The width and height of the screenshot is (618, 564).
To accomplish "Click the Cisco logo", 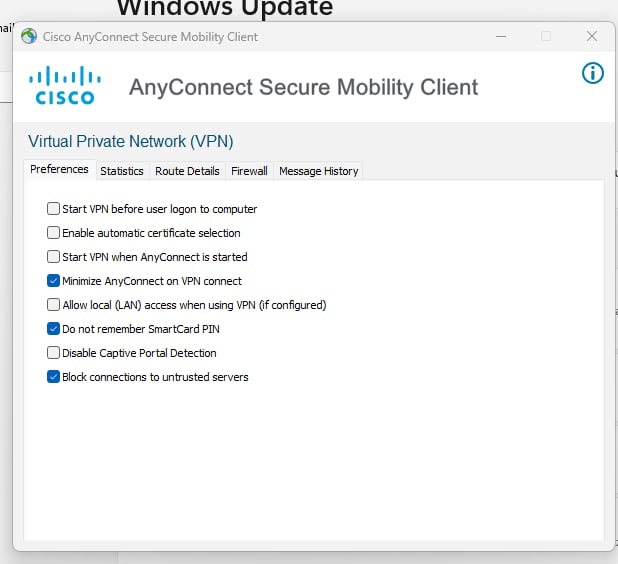I will pos(64,86).
